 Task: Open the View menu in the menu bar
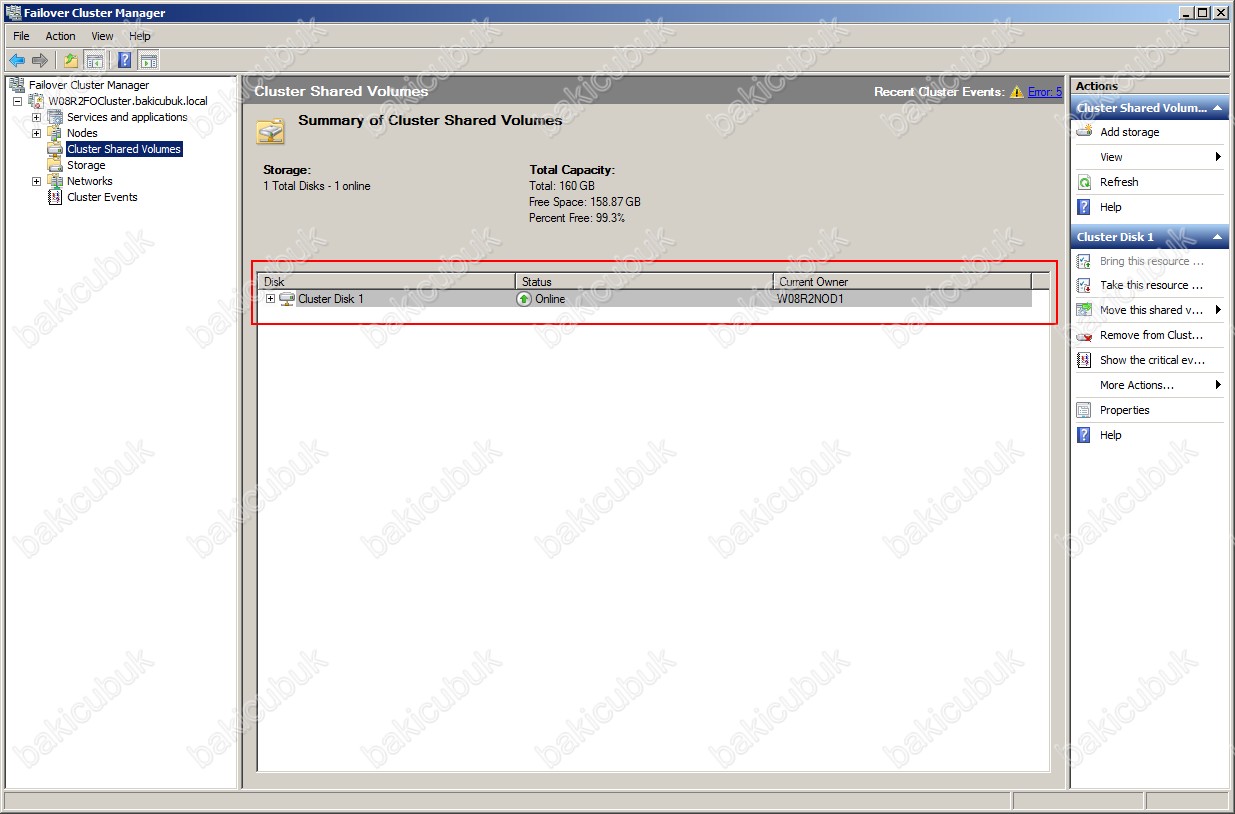(x=102, y=36)
